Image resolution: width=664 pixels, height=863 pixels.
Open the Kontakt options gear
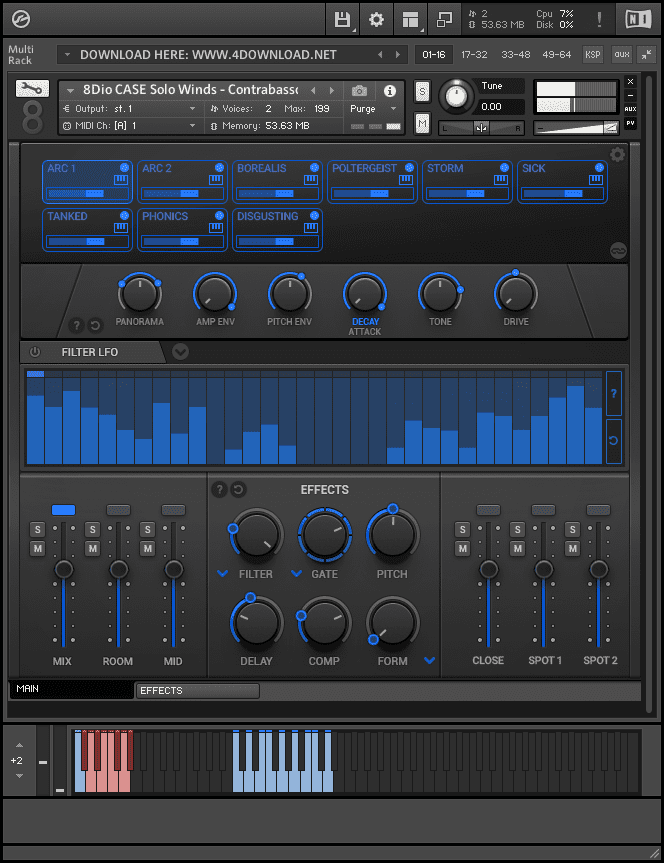click(x=376, y=20)
